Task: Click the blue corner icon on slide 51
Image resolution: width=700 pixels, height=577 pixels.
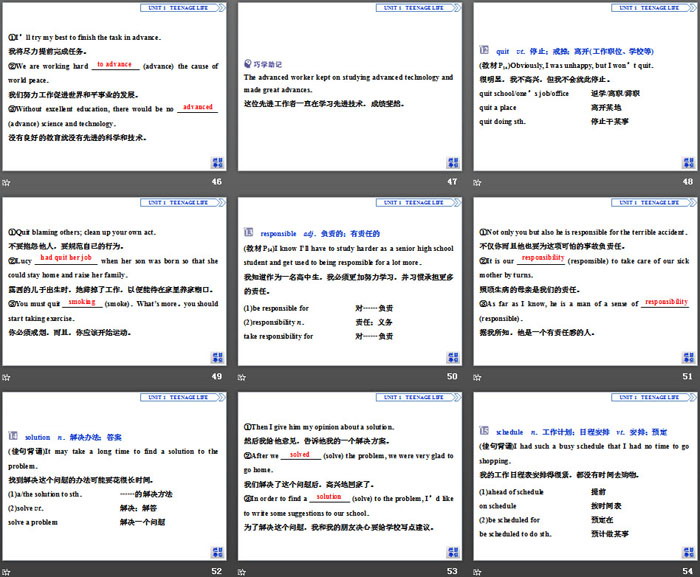Action: pos(688,357)
